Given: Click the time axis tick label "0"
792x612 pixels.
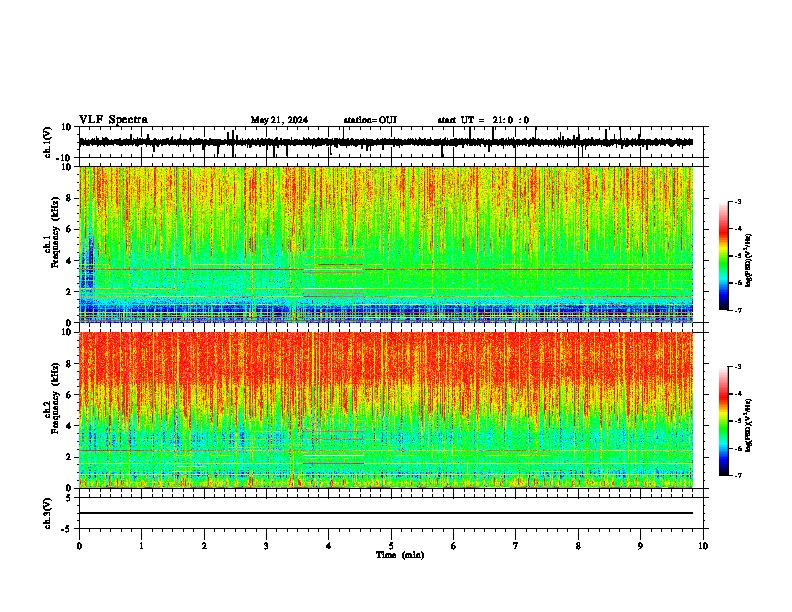Looking at the screenshot, I should (x=79, y=546).
